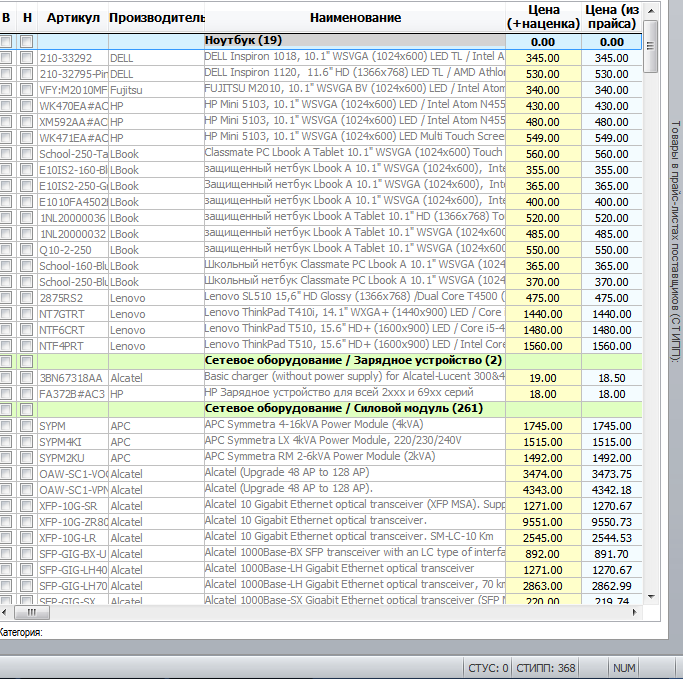Image resolution: width=683 pixels, height=679 pixels.
Task: Click list price 18.50
Action: point(612,378)
